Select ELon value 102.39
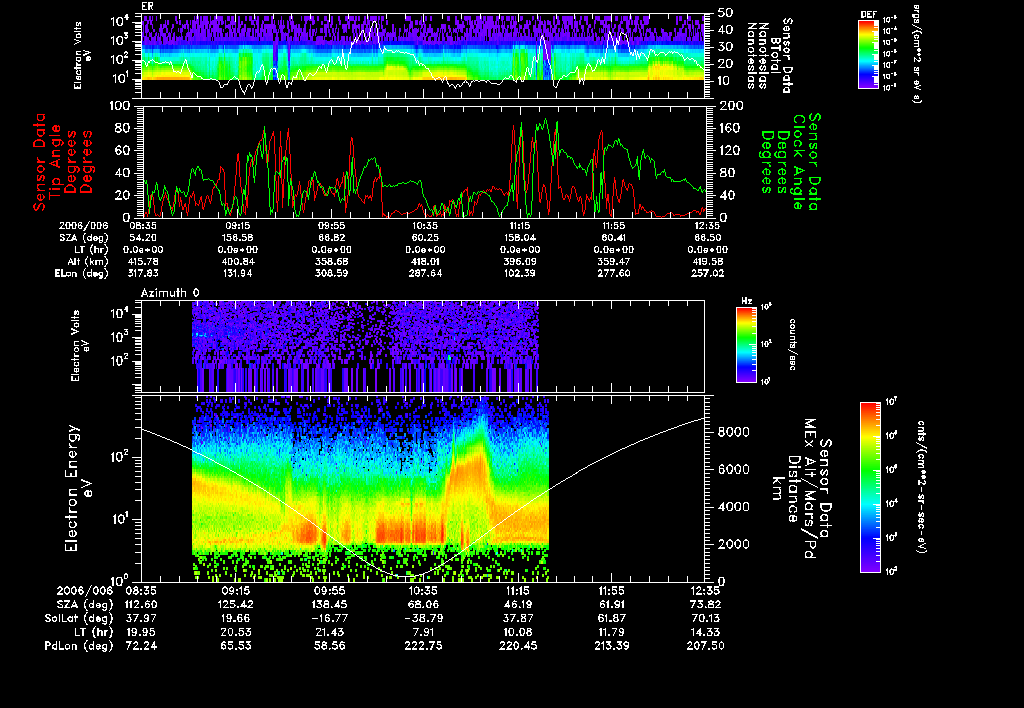 tap(519, 273)
